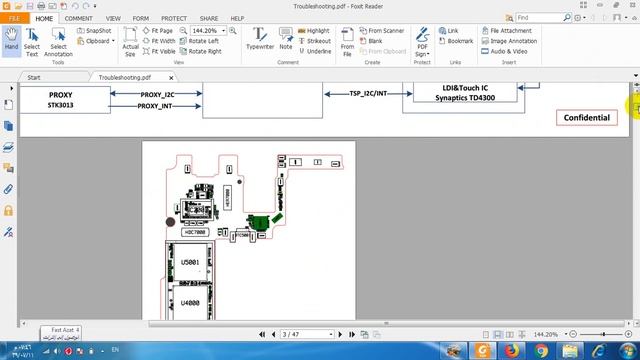Insert Audio & Video
640x360 pixels.
pos(504,51)
